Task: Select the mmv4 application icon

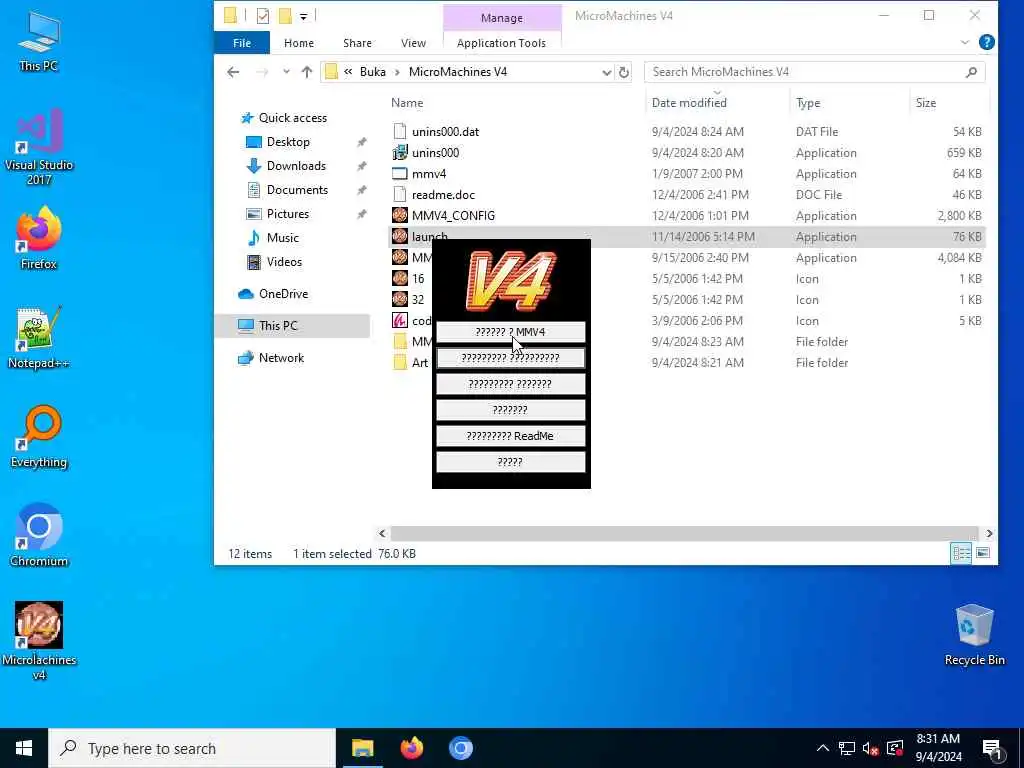Action: click(x=400, y=174)
